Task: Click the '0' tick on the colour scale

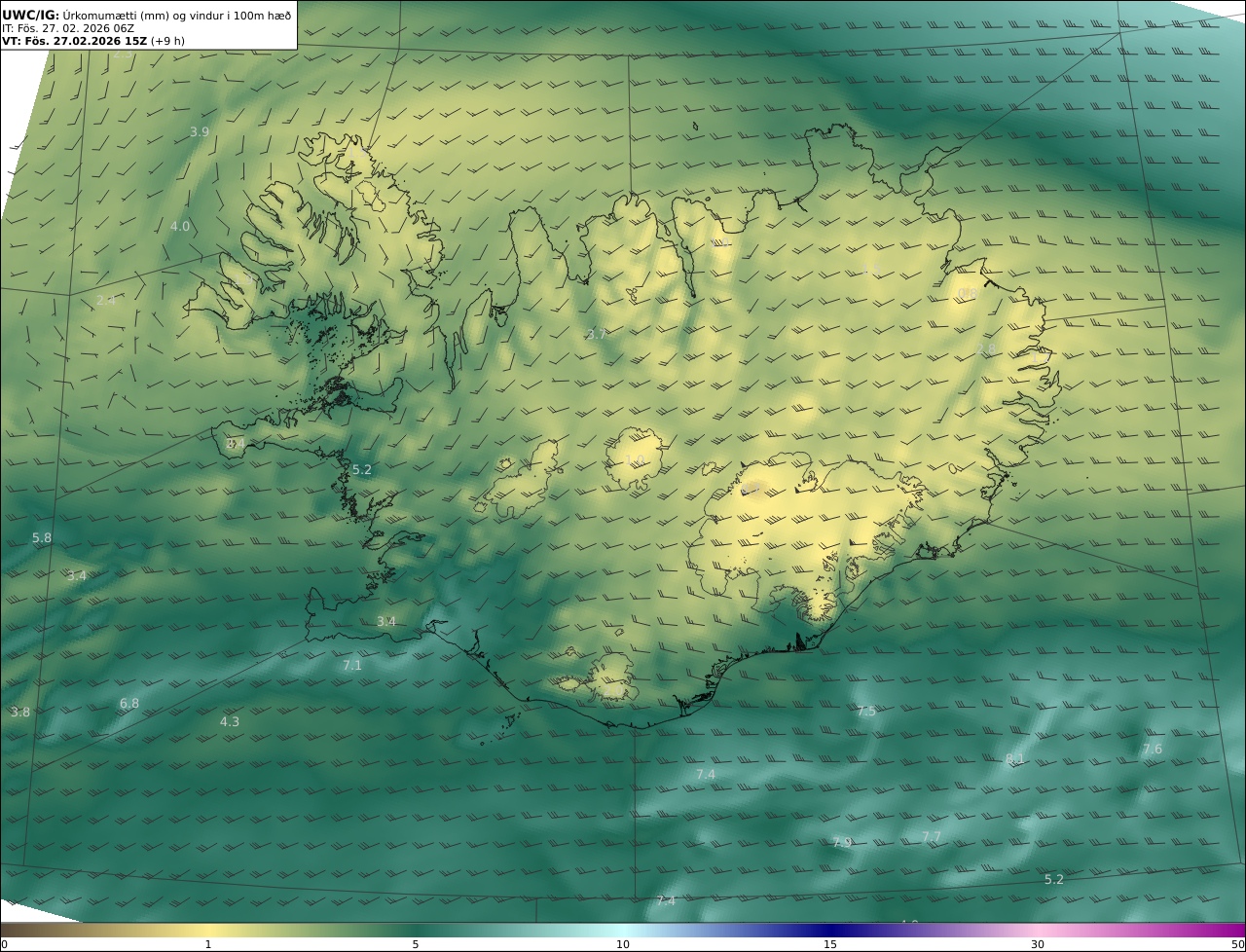Action: tap(4, 944)
